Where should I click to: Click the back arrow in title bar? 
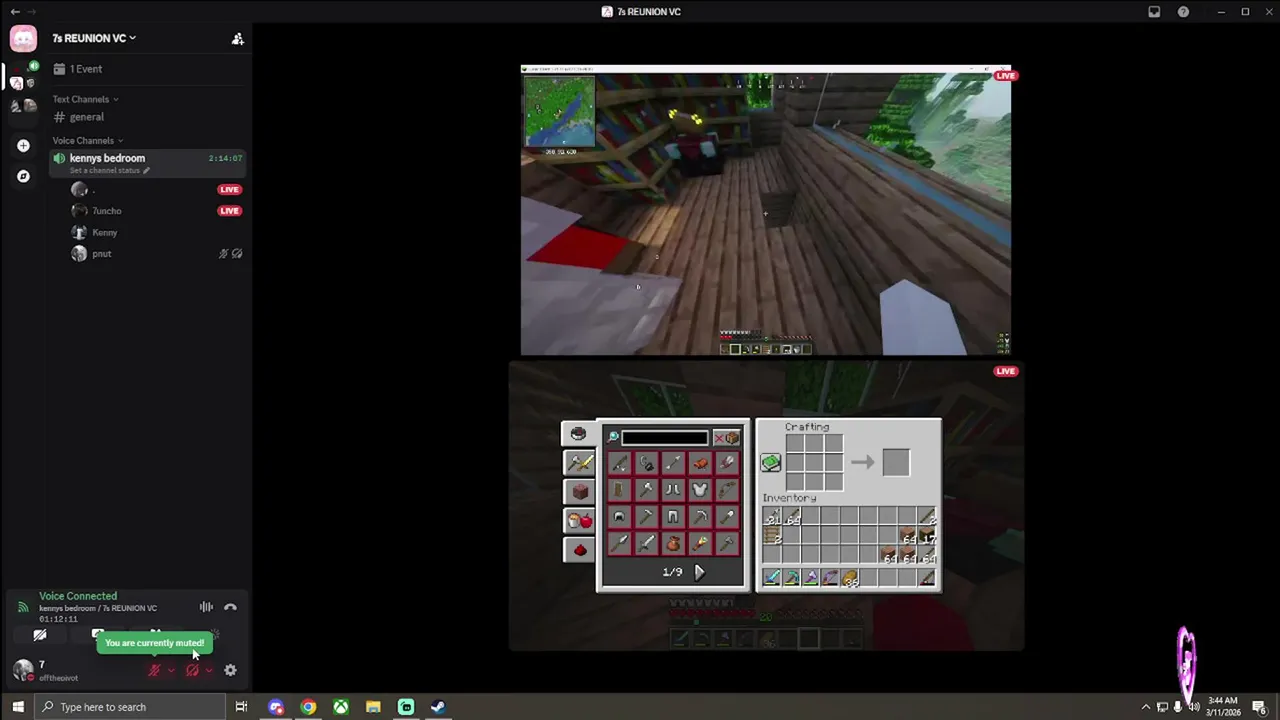[x=15, y=12]
